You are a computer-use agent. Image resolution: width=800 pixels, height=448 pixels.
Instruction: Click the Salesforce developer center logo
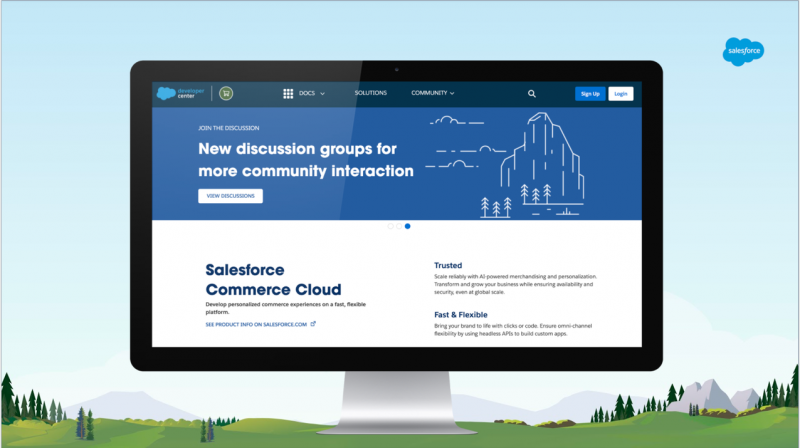tap(180, 93)
